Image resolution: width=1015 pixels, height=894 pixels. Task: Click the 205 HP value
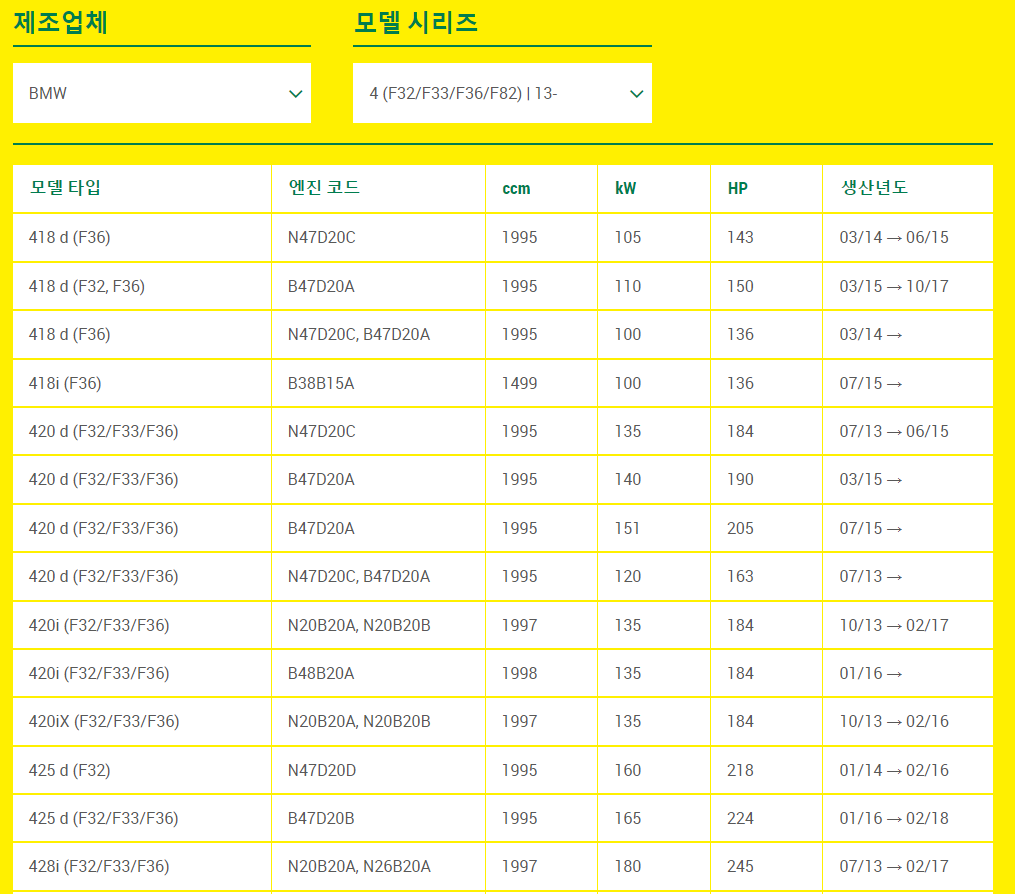click(x=741, y=528)
